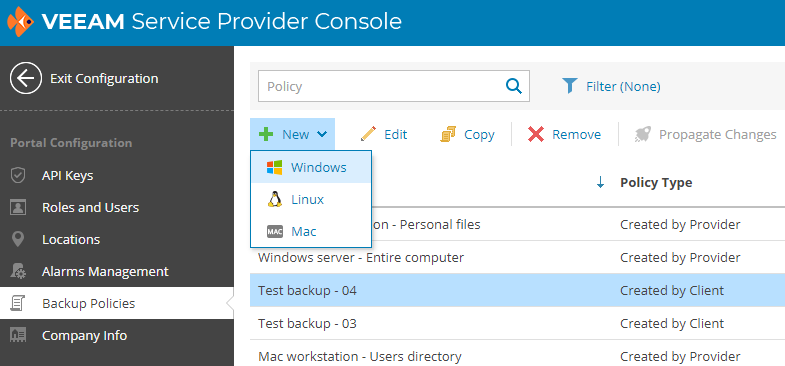Click the Veeam fish logo icon
This screenshot has height=366, width=785.
coord(21,22)
